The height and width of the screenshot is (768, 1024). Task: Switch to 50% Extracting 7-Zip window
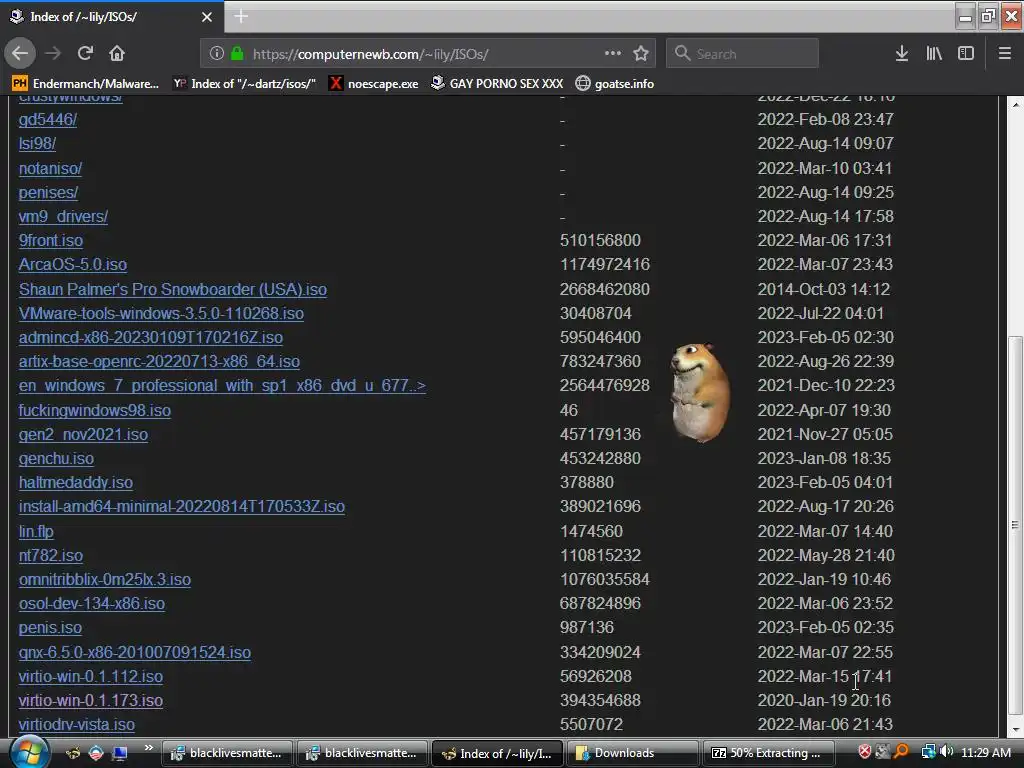(768, 753)
